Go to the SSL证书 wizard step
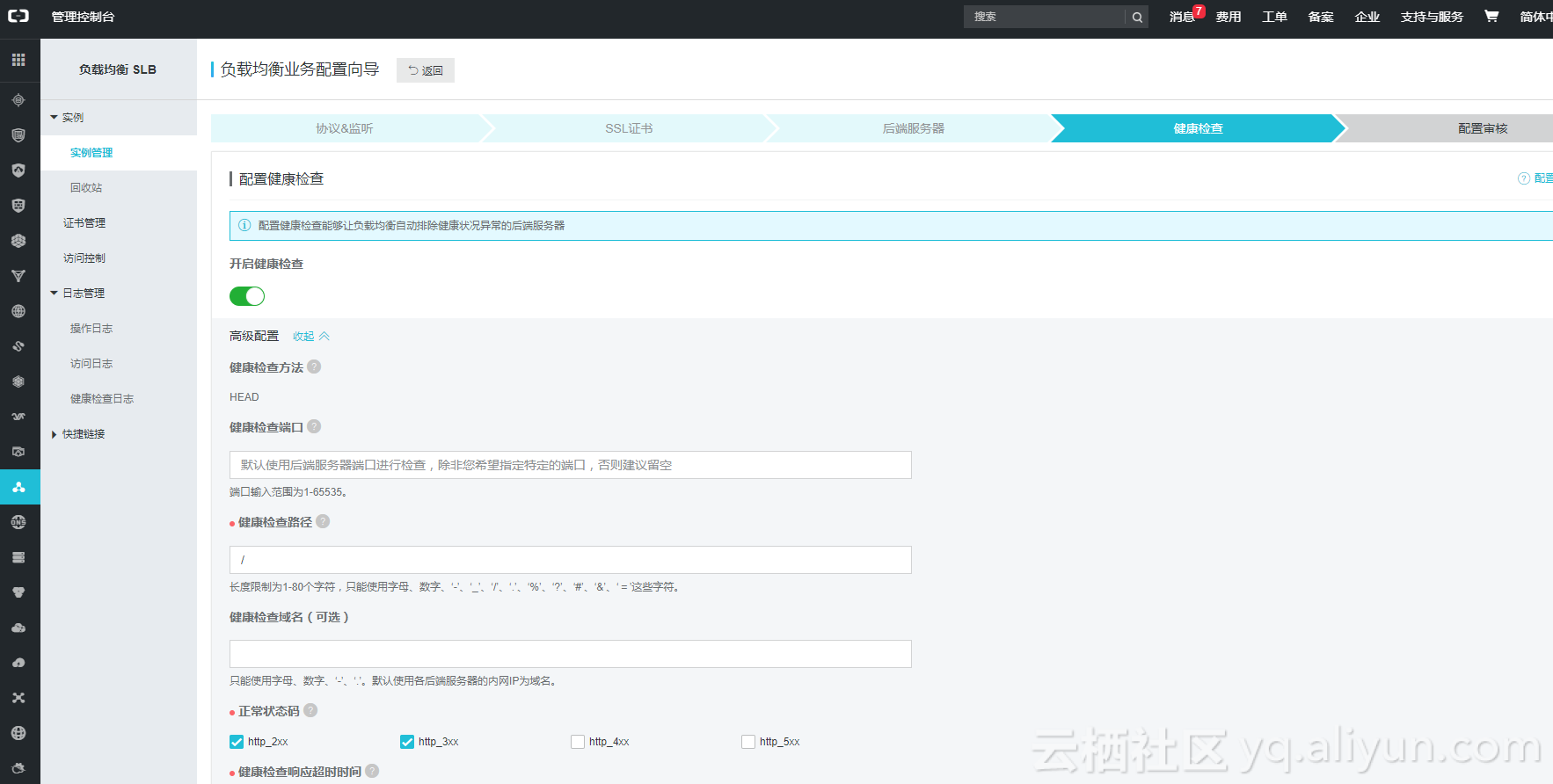The width and height of the screenshot is (1553, 784). (x=629, y=128)
